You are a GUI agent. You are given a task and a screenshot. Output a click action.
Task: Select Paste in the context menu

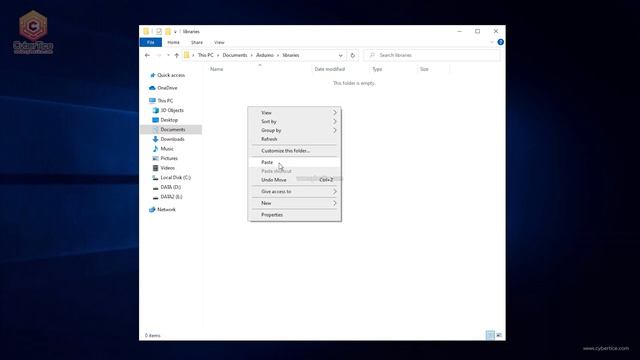[x=294, y=162]
